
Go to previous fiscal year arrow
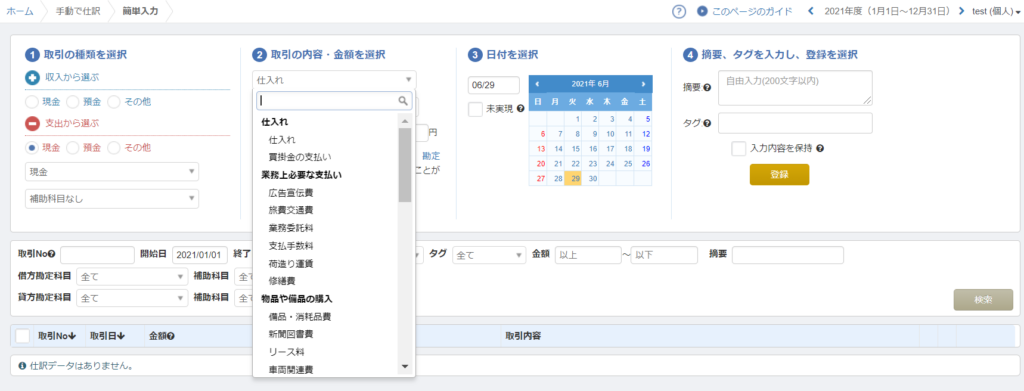pos(811,11)
